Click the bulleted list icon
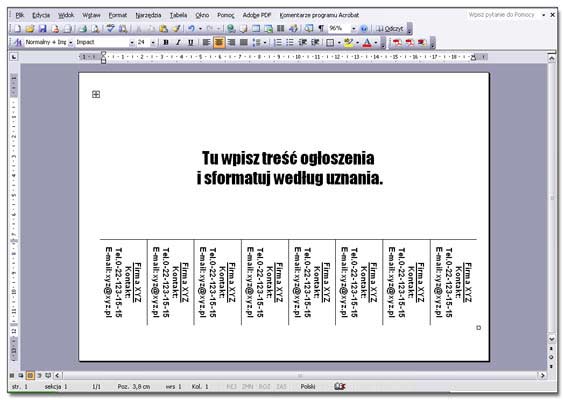The height and width of the screenshot is (400, 565). pyautogui.click(x=290, y=43)
